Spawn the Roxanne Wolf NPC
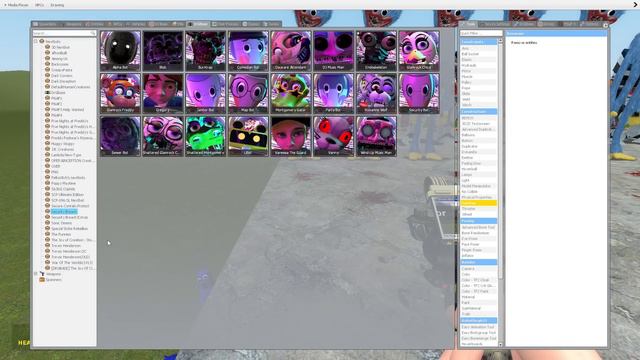This screenshot has width=640, height=360. tap(376, 93)
